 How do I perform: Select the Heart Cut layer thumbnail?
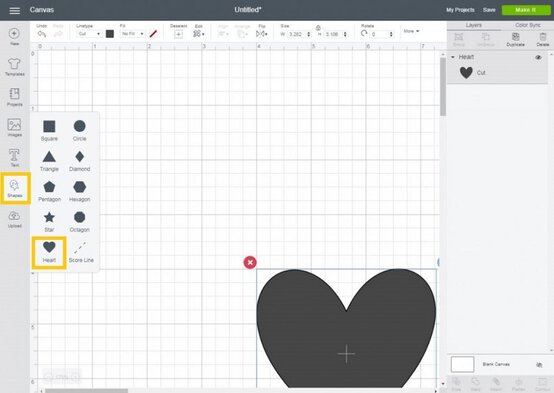466,72
